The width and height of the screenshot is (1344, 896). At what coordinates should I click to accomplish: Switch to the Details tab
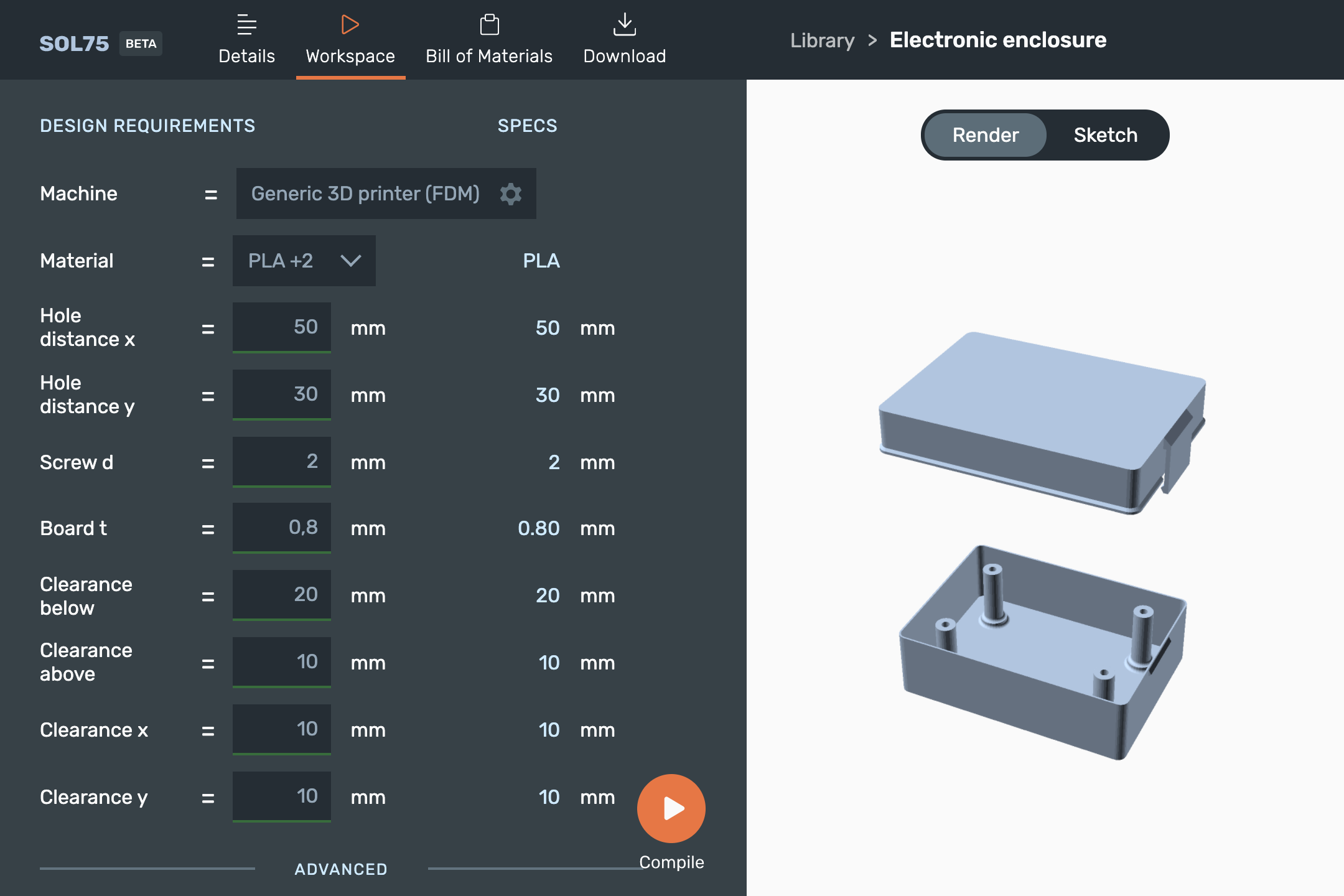[x=246, y=55]
